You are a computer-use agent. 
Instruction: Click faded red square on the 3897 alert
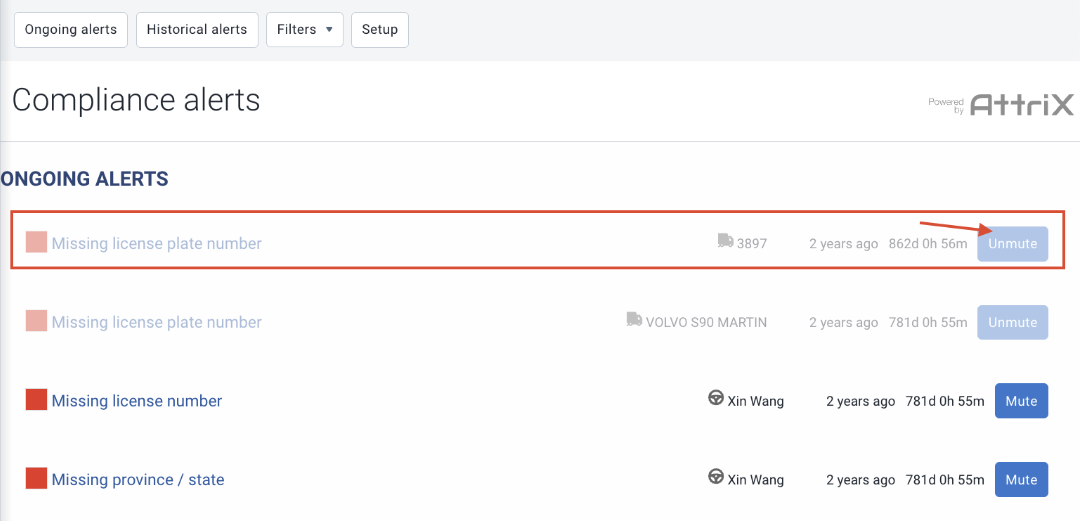(x=37, y=242)
